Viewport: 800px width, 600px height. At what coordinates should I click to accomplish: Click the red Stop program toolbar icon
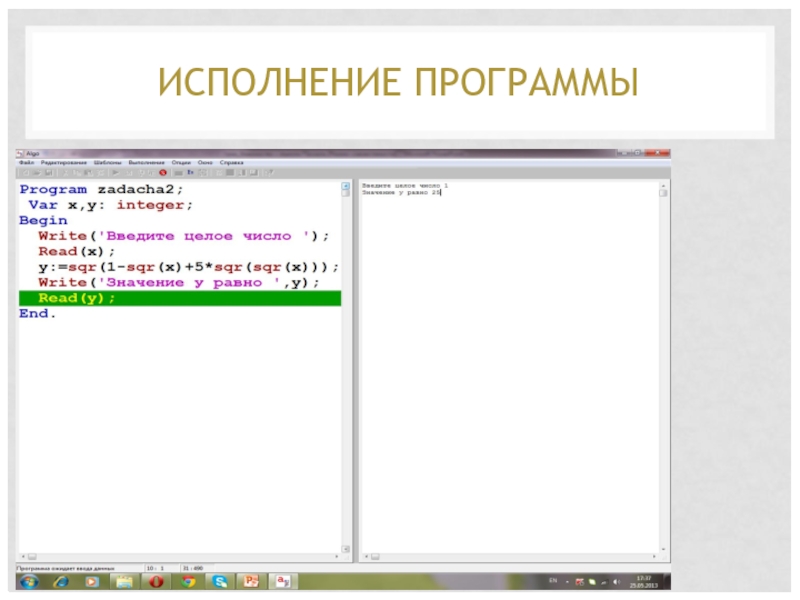click(x=163, y=173)
